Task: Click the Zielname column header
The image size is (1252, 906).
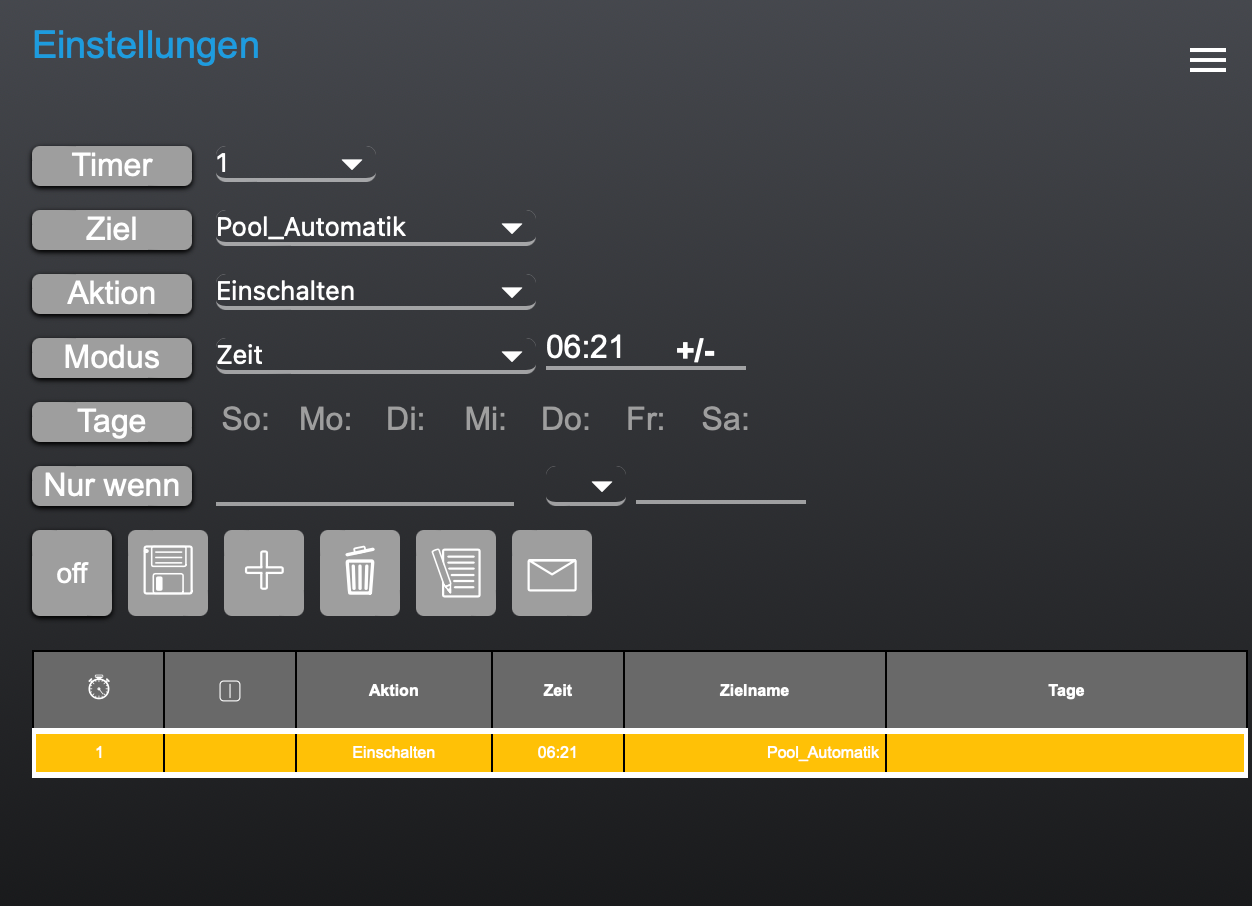Action: [x=755, y=690]
